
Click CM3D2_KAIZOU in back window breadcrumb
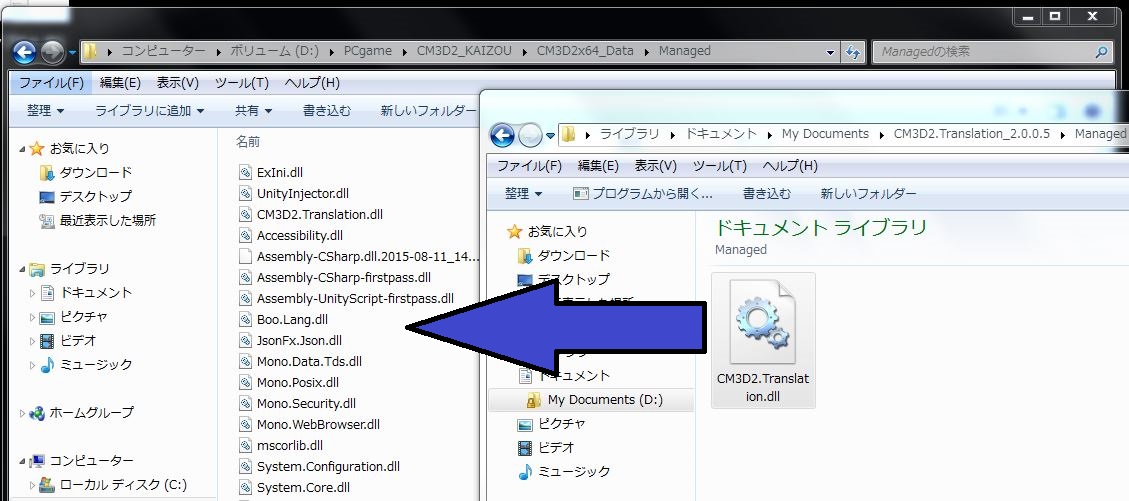click(464, 51)
